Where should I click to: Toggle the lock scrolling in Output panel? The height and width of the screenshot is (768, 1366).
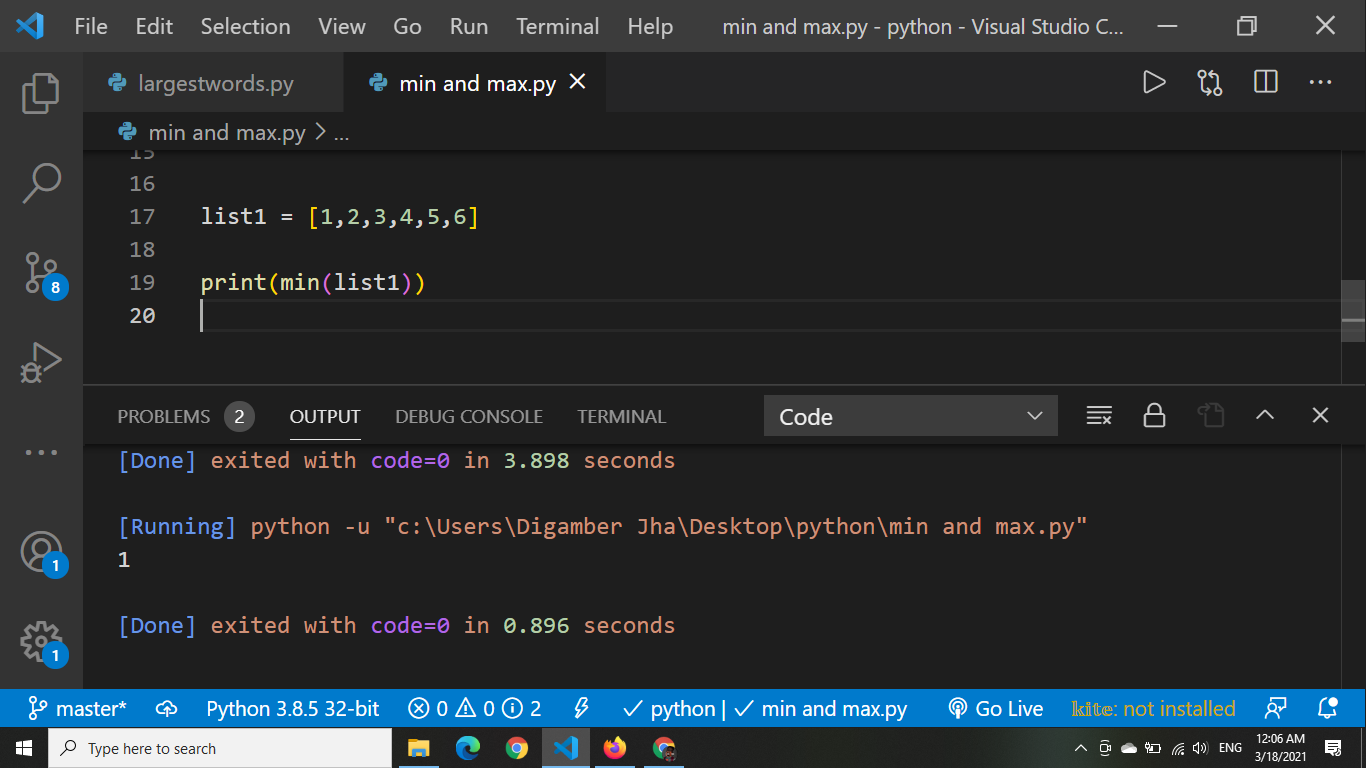(x=1154, y=416)
